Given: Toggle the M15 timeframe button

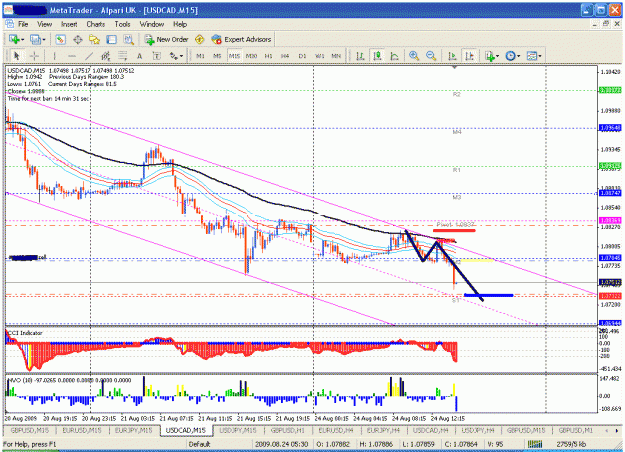Looking at the screenshot, I should coord(234,56).
